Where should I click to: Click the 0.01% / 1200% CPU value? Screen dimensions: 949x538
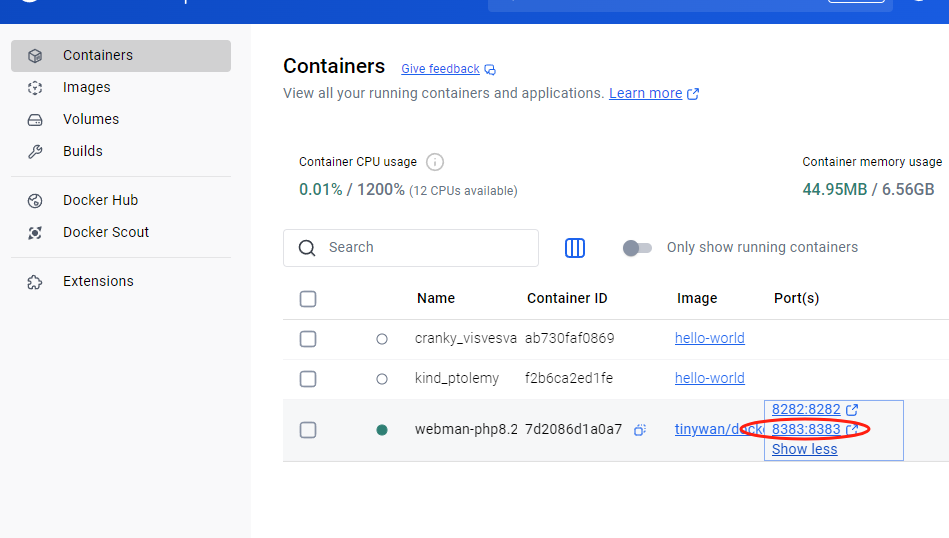pyautogui.click(x=352, y=189)
